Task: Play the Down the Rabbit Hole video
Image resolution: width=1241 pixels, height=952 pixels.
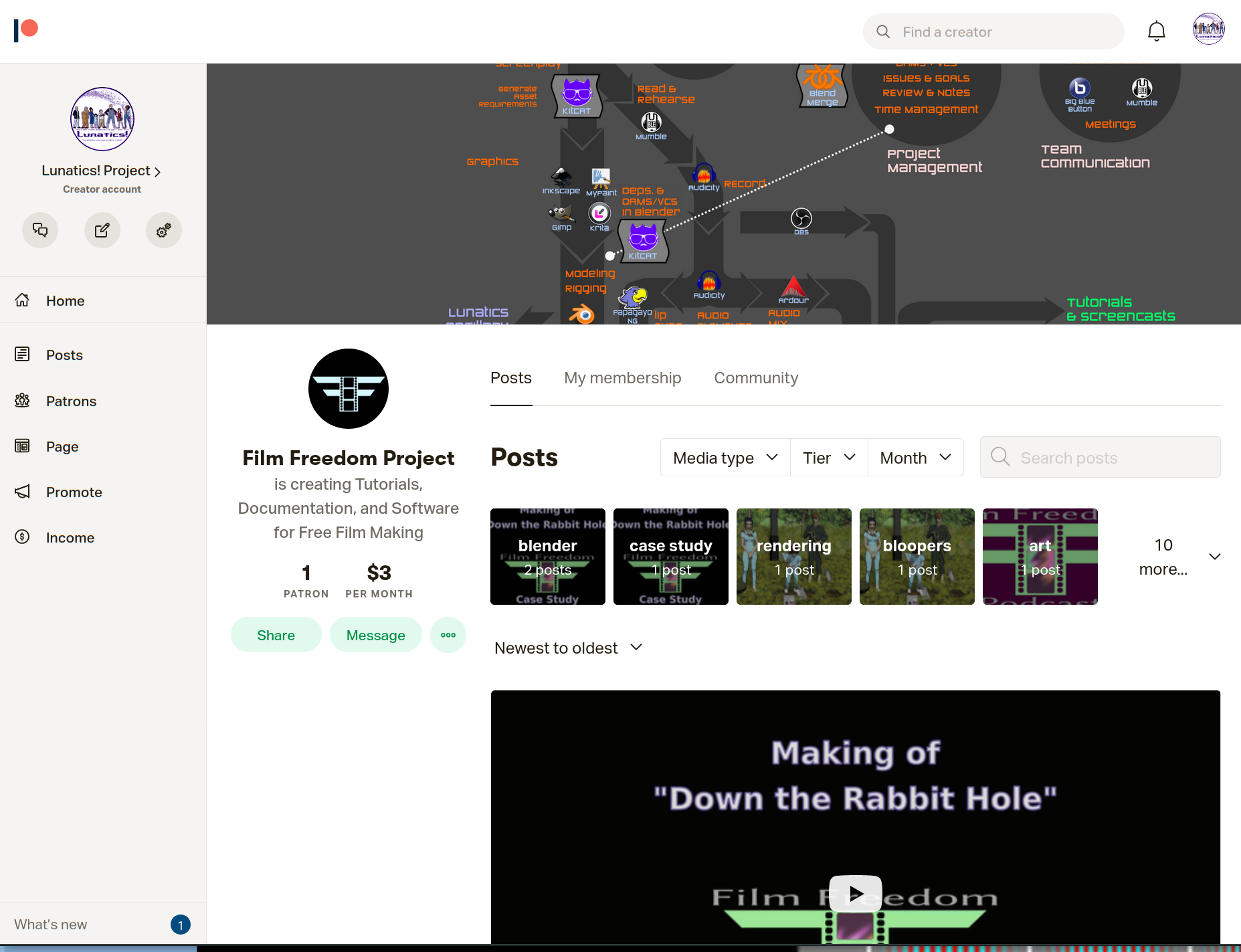Action: coord(855,893)
